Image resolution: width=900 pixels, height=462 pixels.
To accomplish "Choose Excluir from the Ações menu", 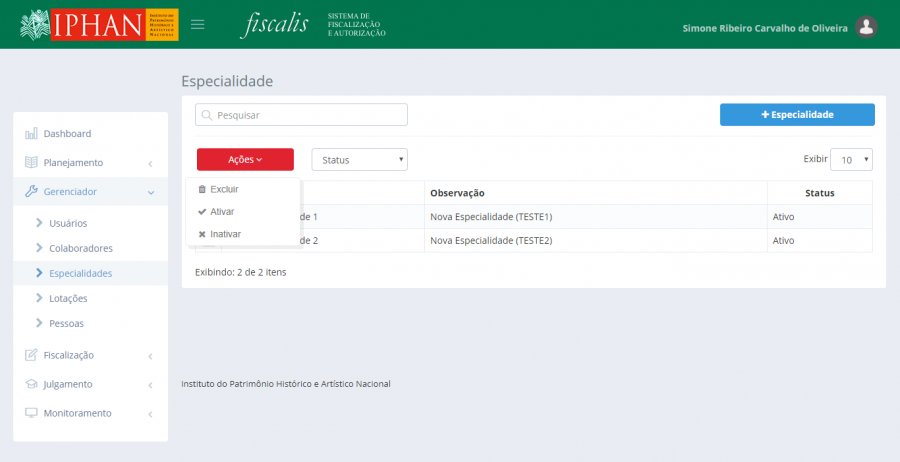I will (x=224, y=189).
